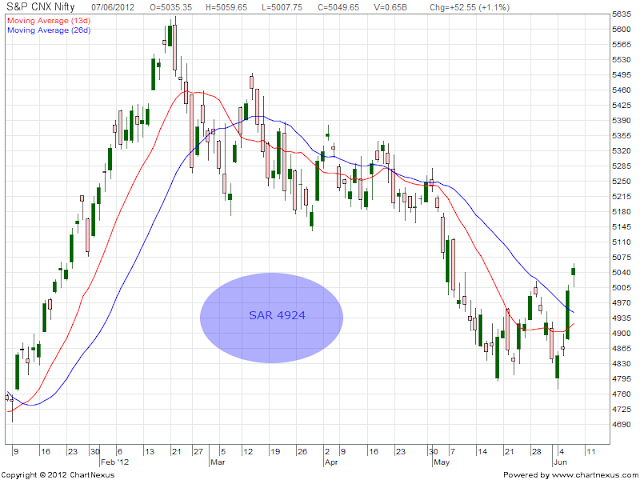
Task: Click the low value L=5007.75
Action: click(x=282, y=7)
